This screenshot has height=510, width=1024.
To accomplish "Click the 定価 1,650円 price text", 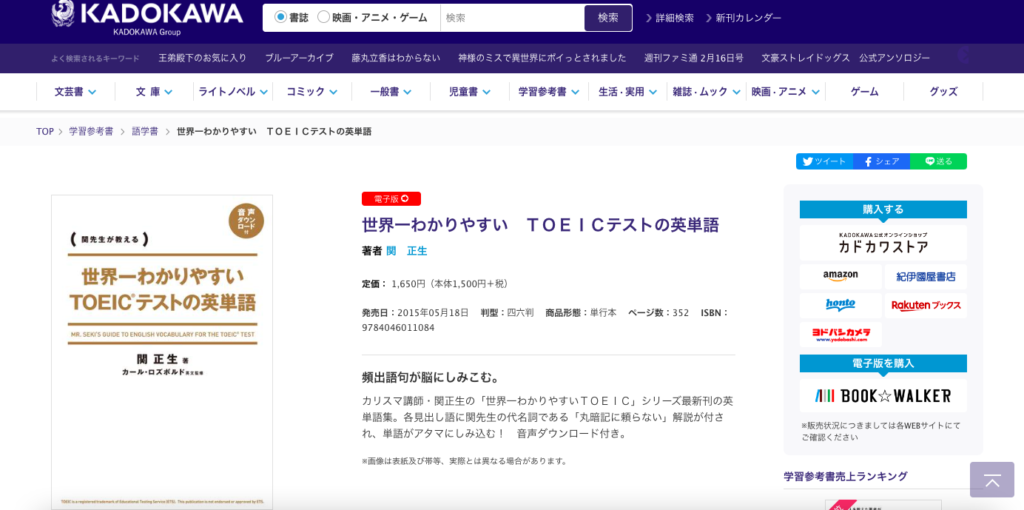I will click(x=434, y=283).
